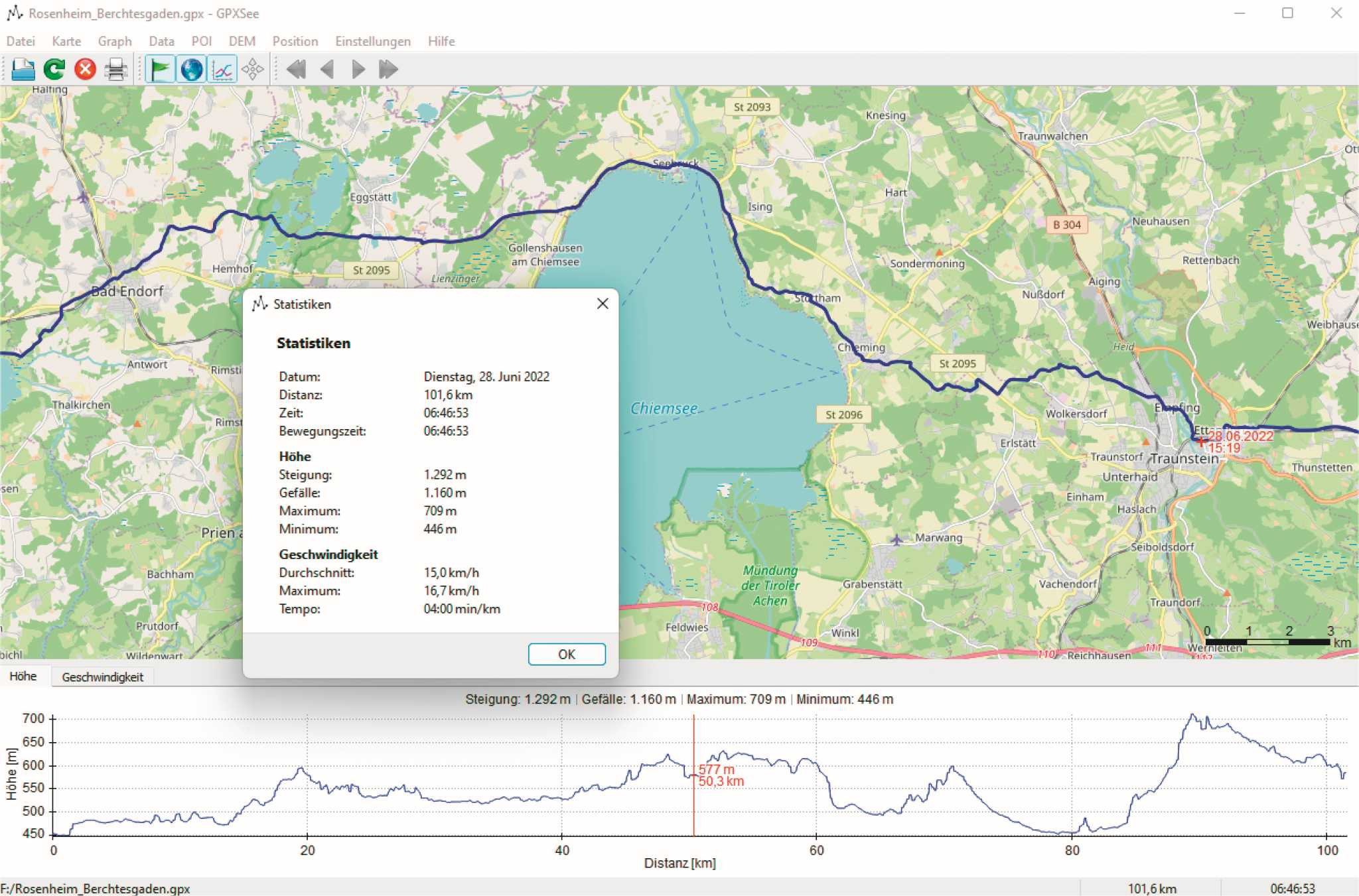Jump to the first file

[x=296, y=69]
